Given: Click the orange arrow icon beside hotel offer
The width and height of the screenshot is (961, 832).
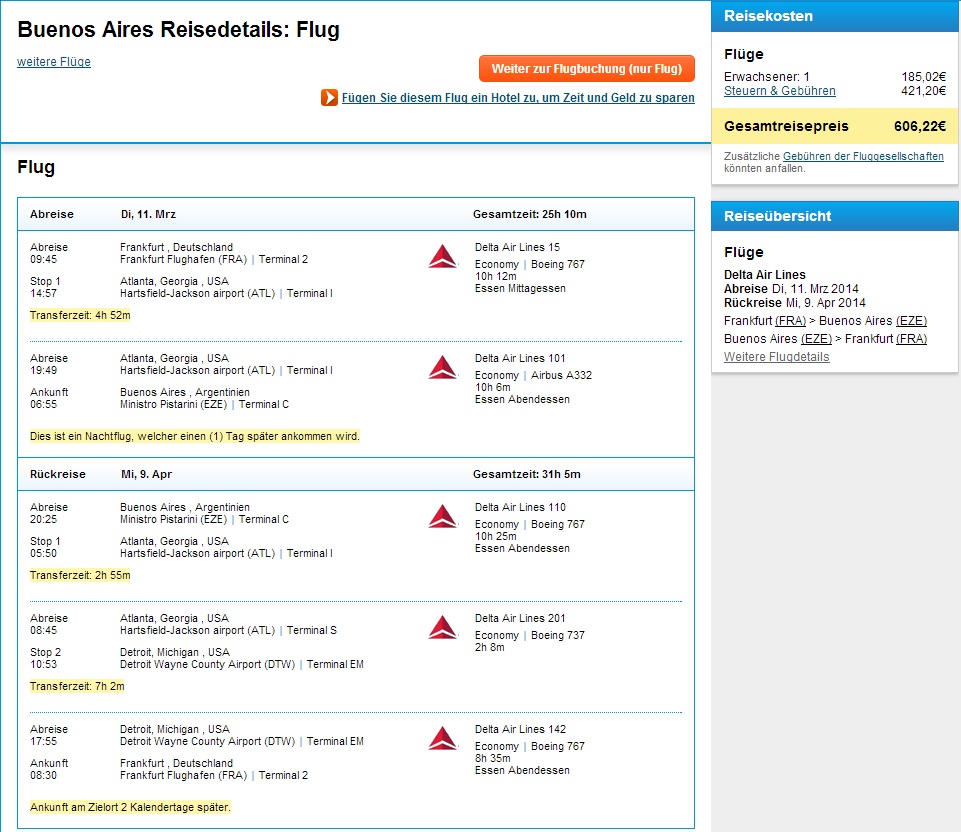Looking at the screenshot, I should click(329, 97).
